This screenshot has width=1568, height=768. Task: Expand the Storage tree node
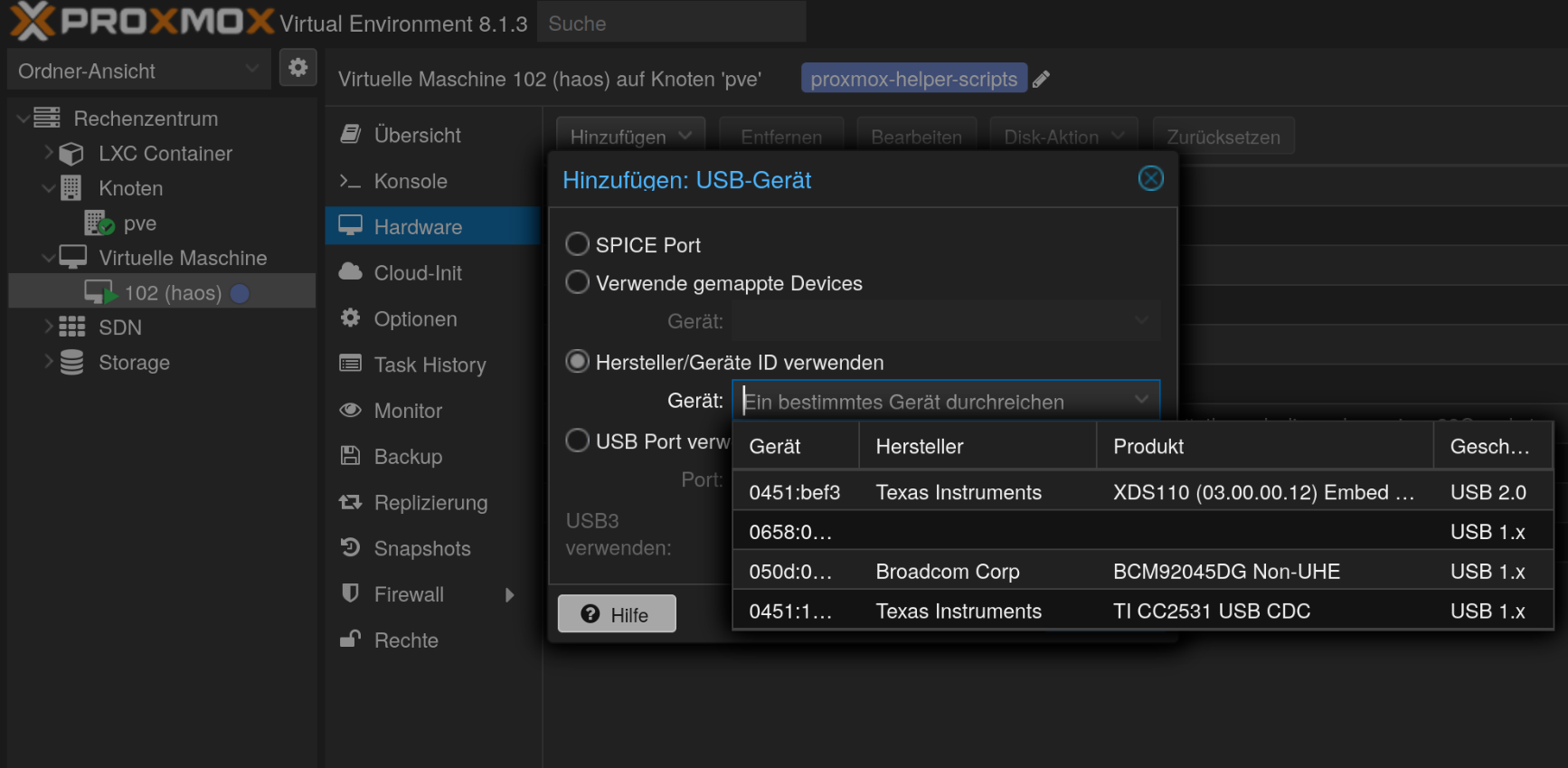click(x=48, y=362)
